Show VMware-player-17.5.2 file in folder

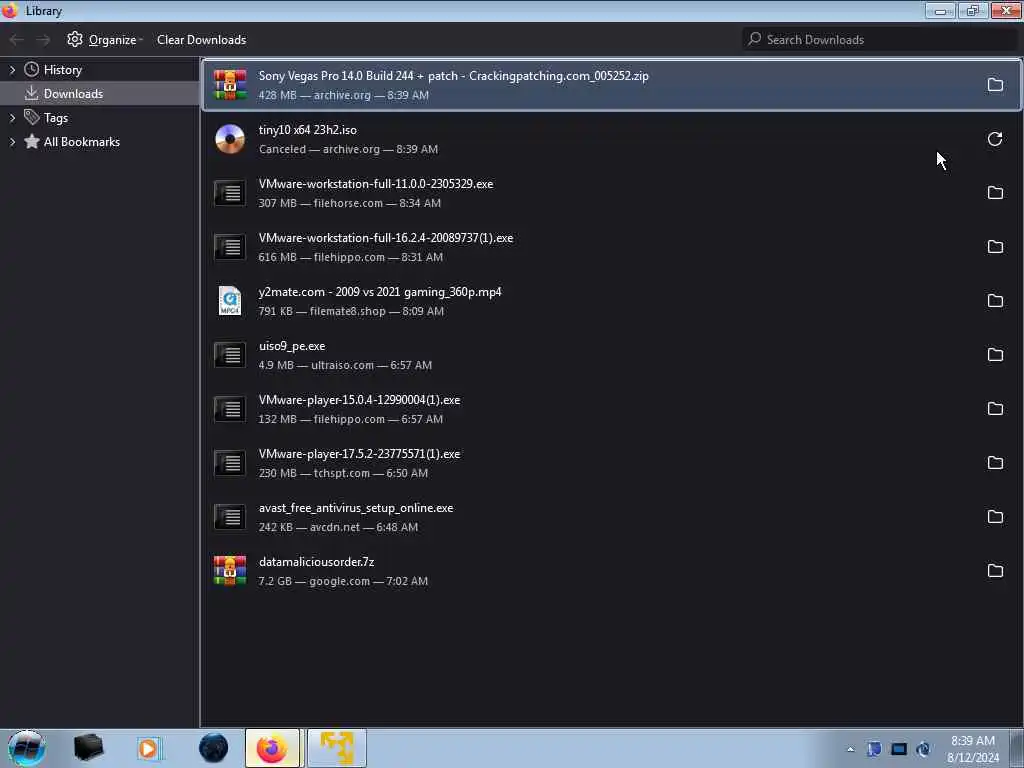coord(995,463)
